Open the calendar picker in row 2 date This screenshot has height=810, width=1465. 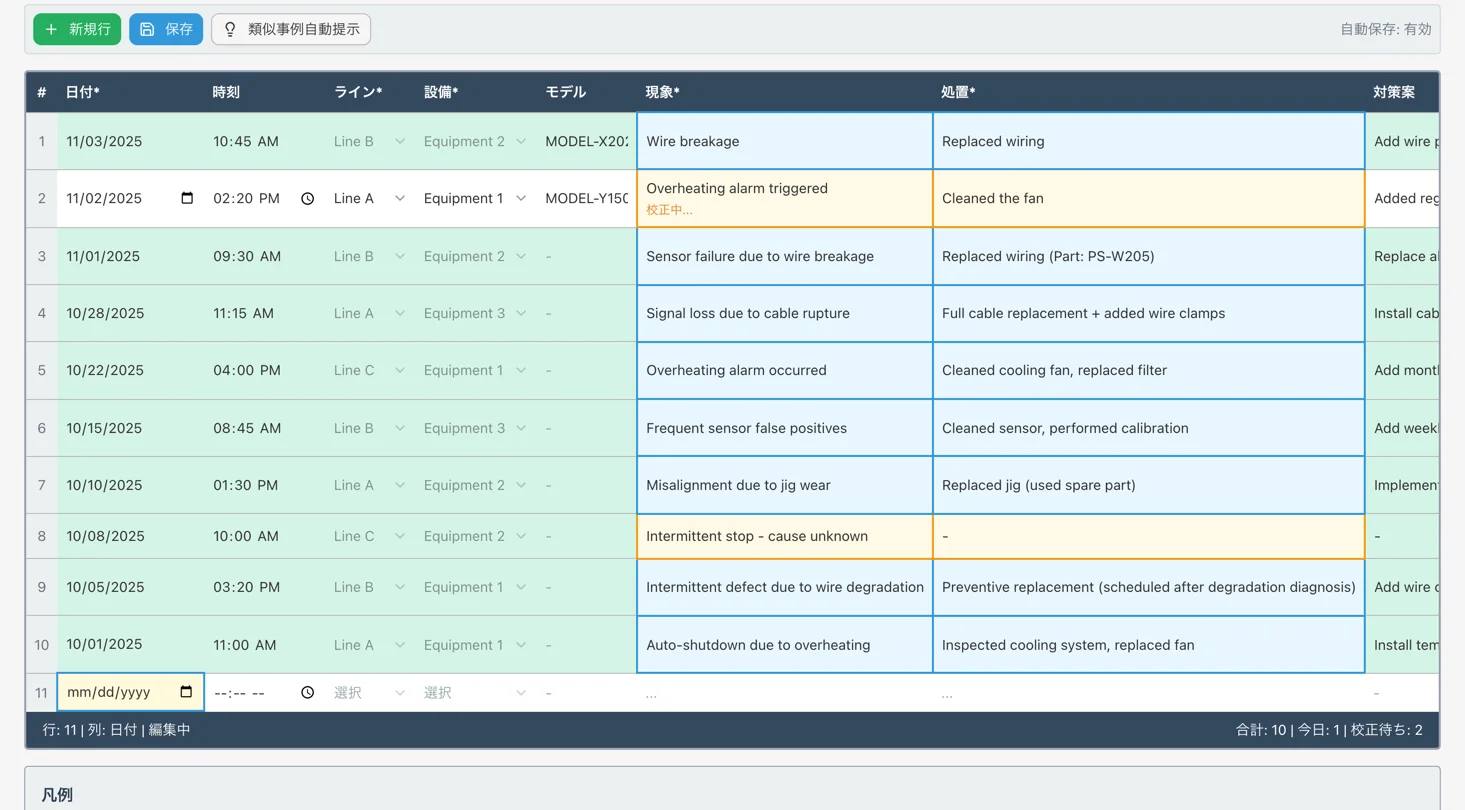[187, 198]
